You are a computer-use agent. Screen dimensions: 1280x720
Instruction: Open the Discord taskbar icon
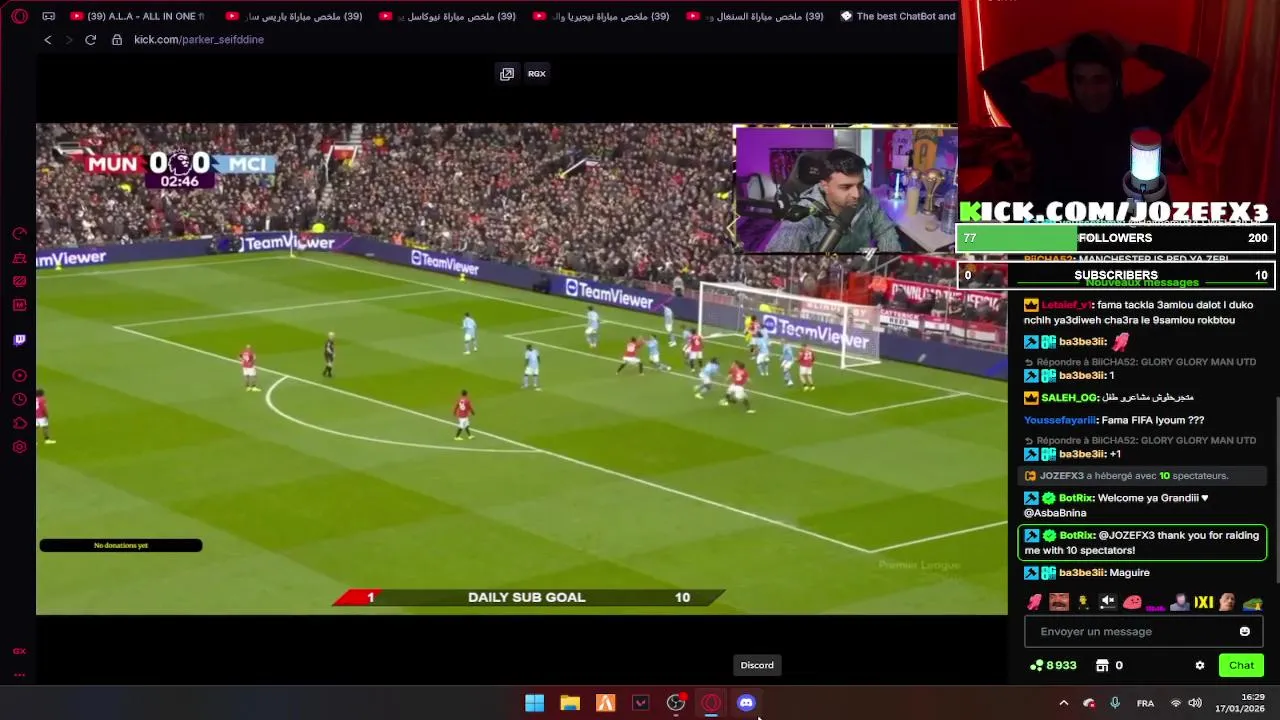(746, 703)
